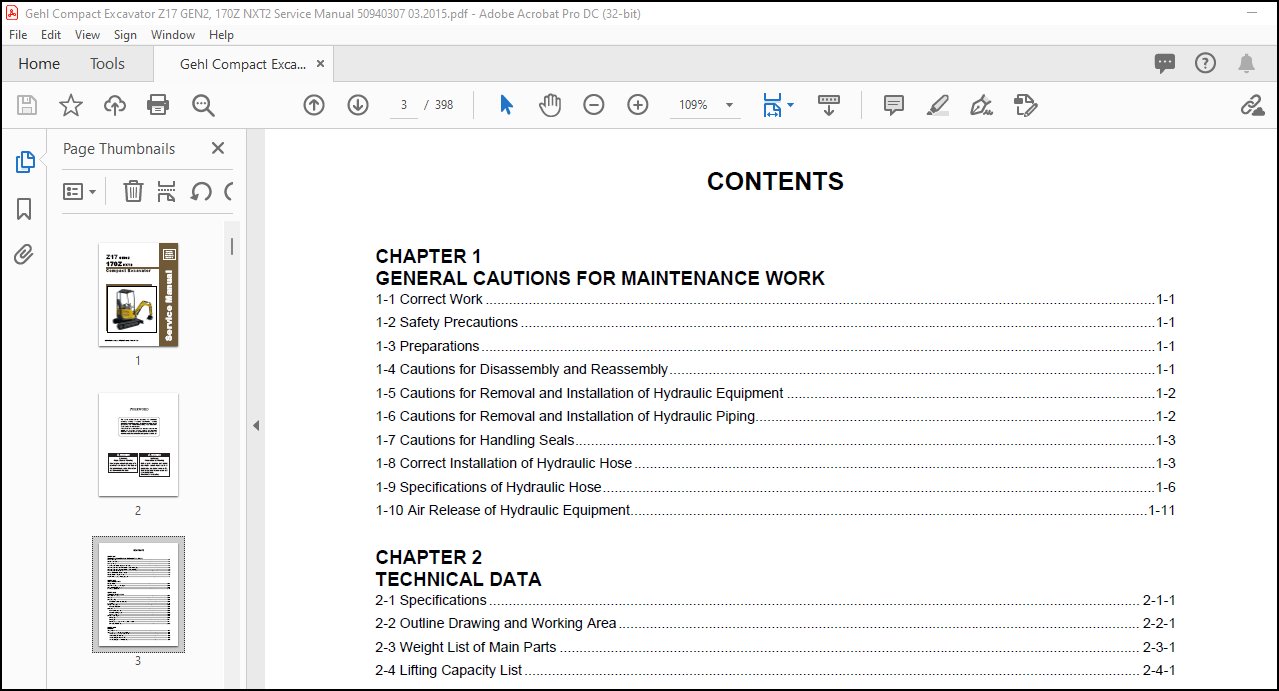
Task: Select page 3 contents thumbnail
Action: 138,594
